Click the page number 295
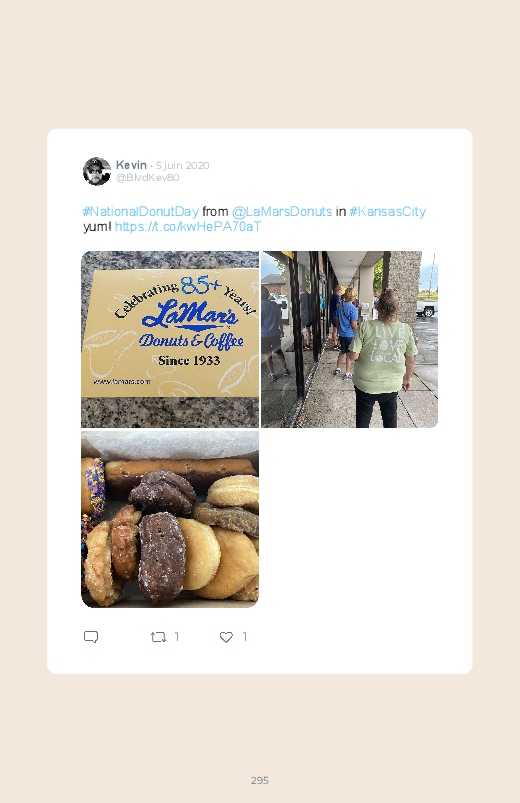Viewport: 520px width, 803px height. click(260, 780)
